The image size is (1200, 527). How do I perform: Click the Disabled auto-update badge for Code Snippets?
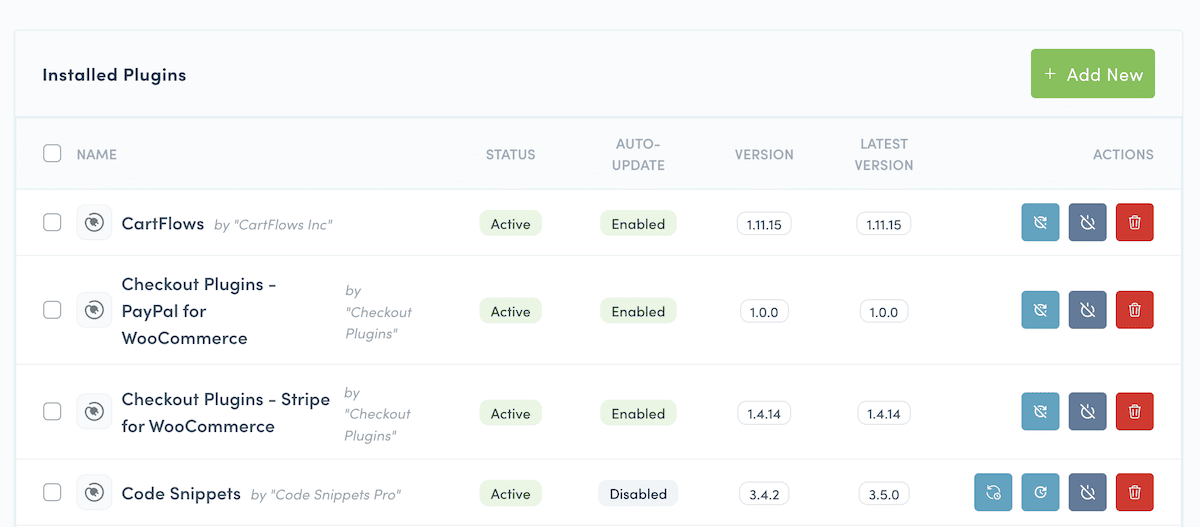pos(638,494)
